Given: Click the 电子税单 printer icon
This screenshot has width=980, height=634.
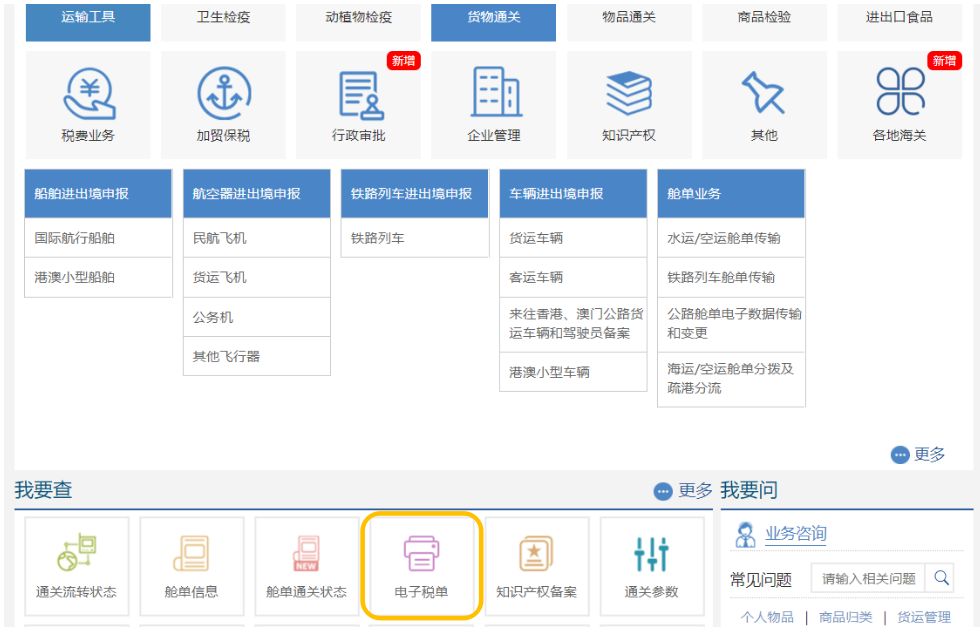Looking at the screenshot, I should (421, 553).
